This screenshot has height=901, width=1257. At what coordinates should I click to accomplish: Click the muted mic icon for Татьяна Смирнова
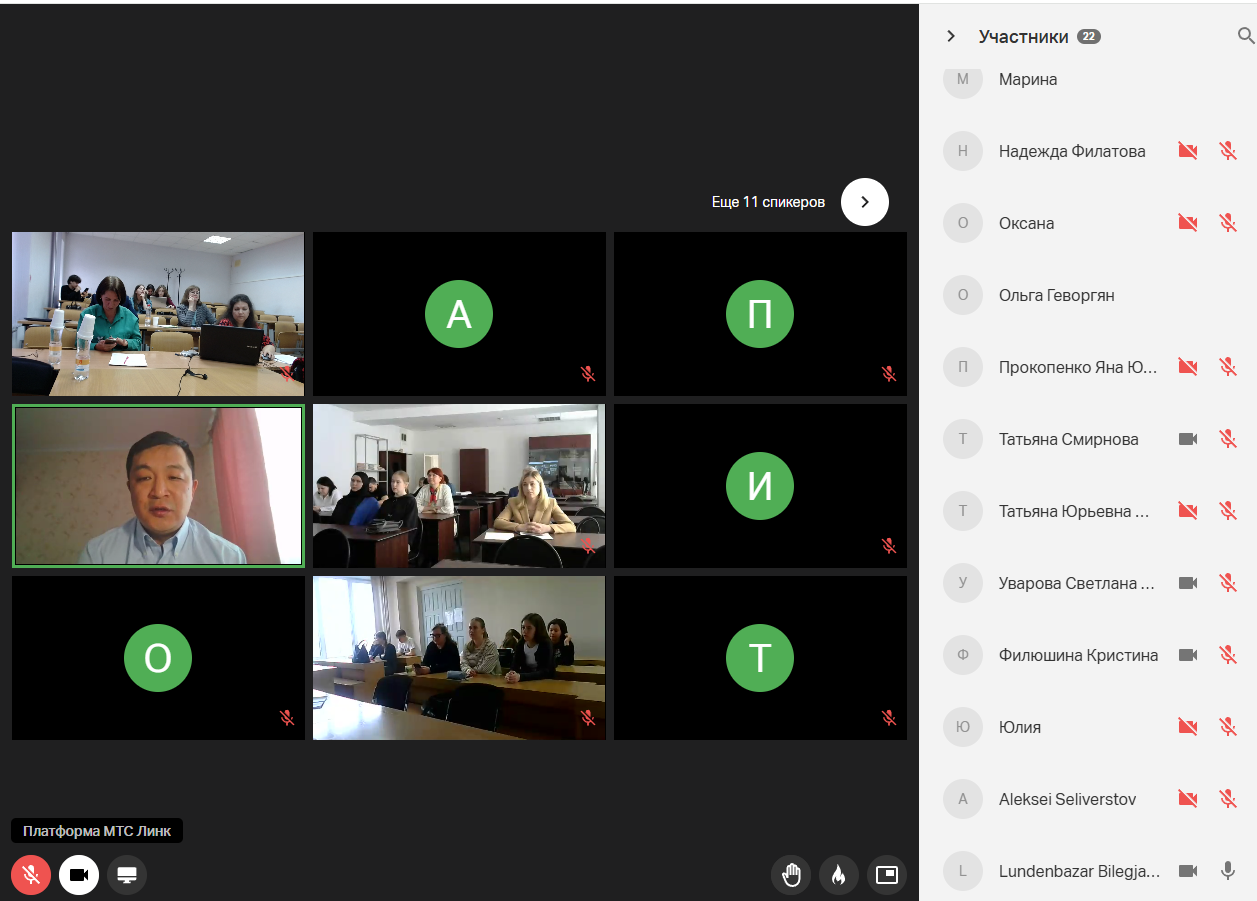tap(1228, 439)
